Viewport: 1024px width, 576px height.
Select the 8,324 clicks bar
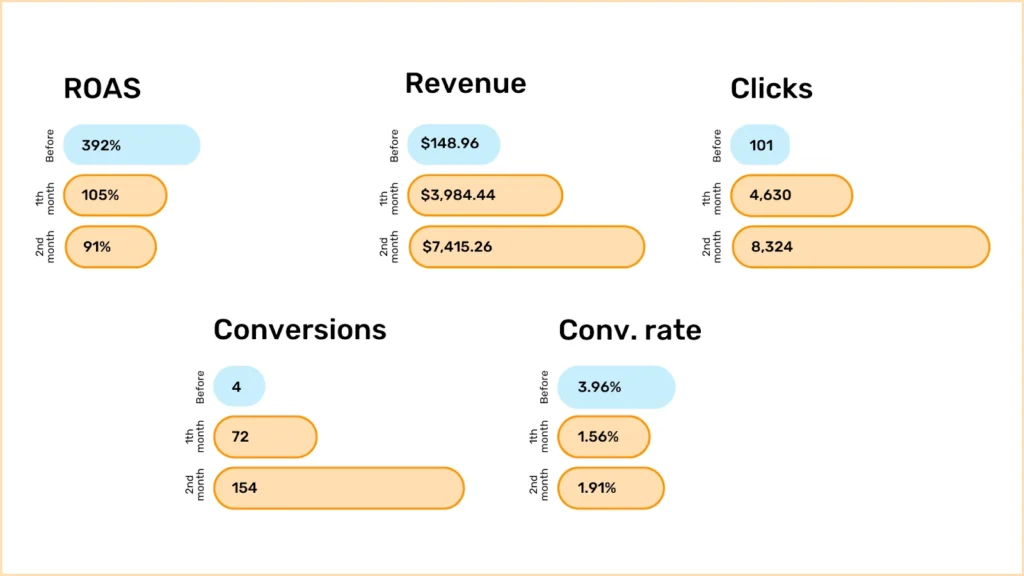point(861,247)
